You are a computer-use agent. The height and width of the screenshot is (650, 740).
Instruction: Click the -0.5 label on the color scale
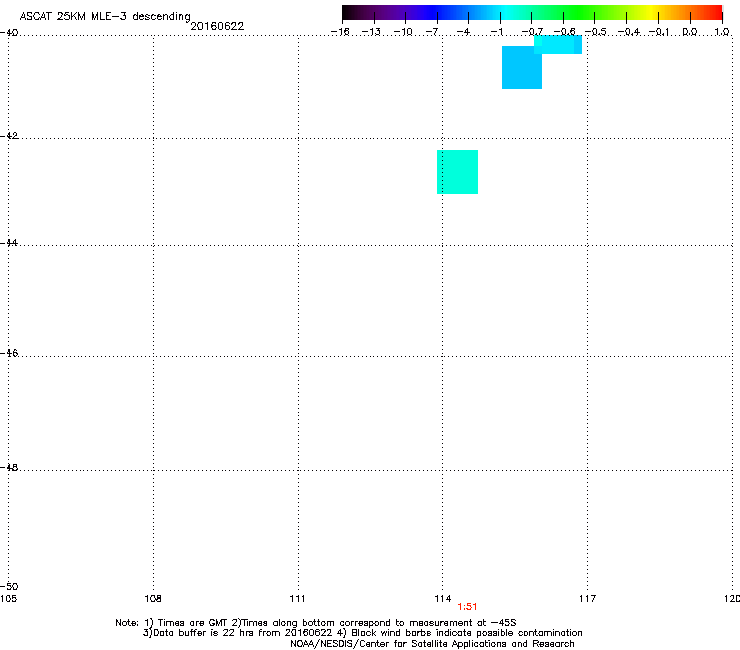coord(596,32)
